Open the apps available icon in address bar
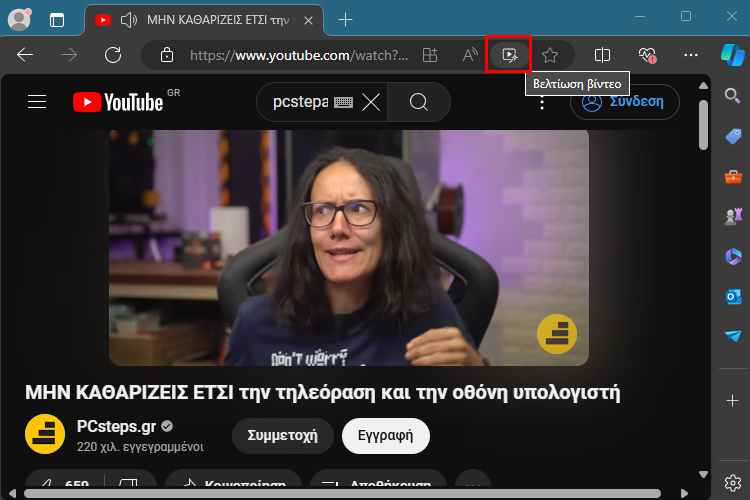The width and height of the screenshot is (750, 500). (430, 55)
